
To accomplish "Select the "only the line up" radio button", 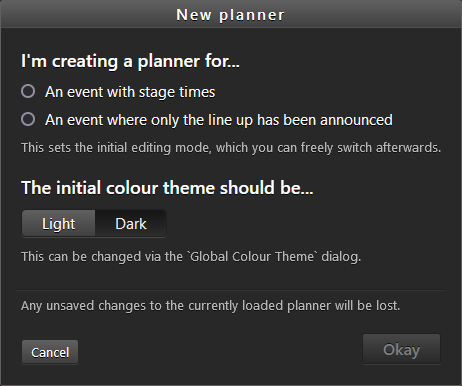I will 28,119.
